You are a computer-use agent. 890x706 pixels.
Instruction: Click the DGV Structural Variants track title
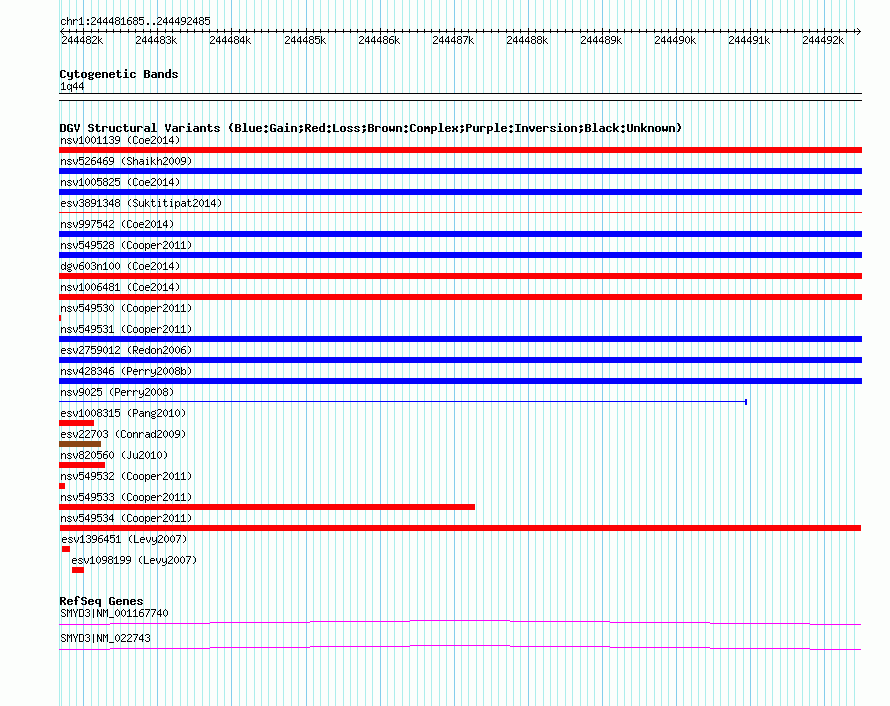tap(370, 128)
